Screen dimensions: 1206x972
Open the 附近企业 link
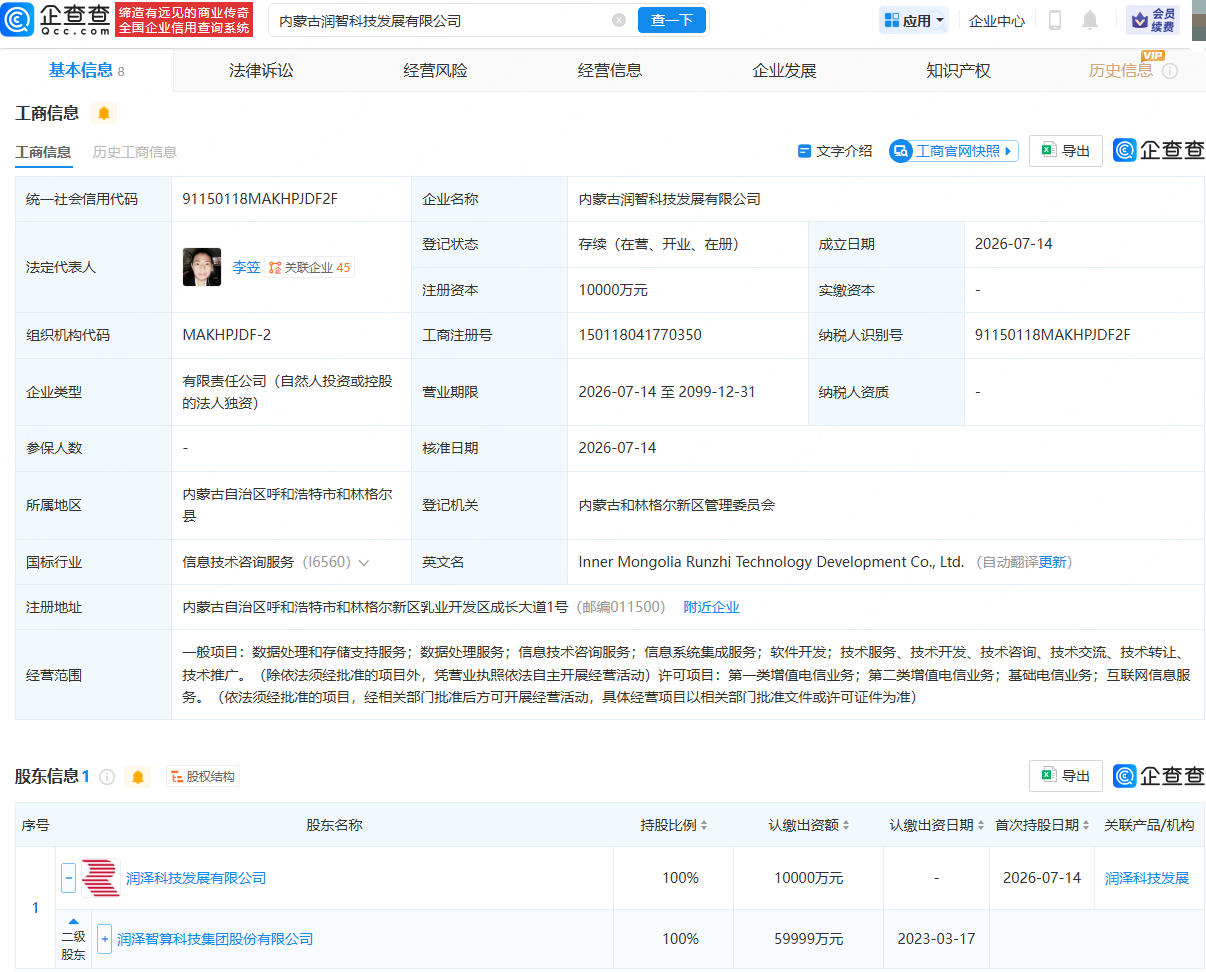point(711,607)
